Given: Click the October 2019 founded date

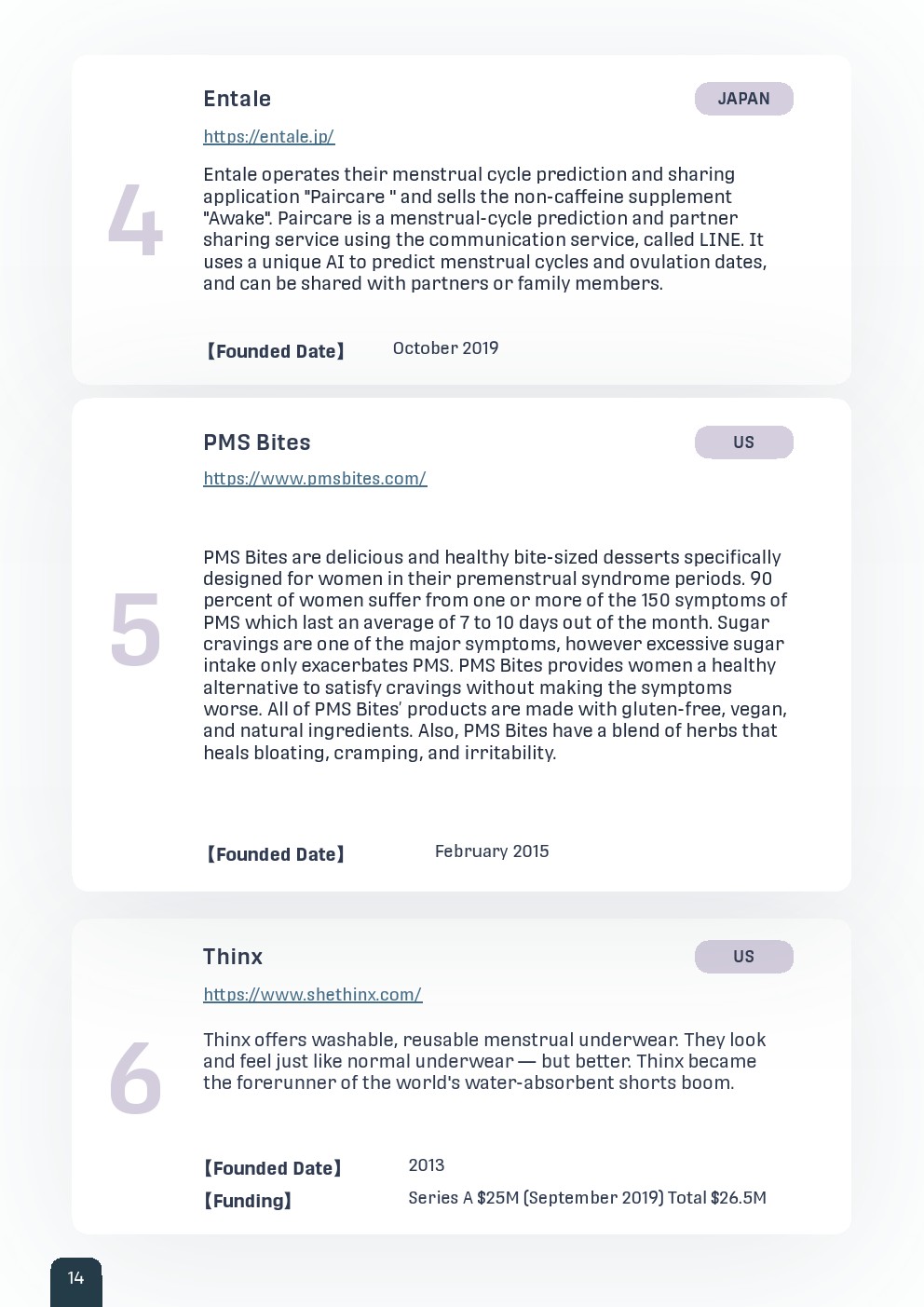Looking at the screenshot, I should 445,348.
